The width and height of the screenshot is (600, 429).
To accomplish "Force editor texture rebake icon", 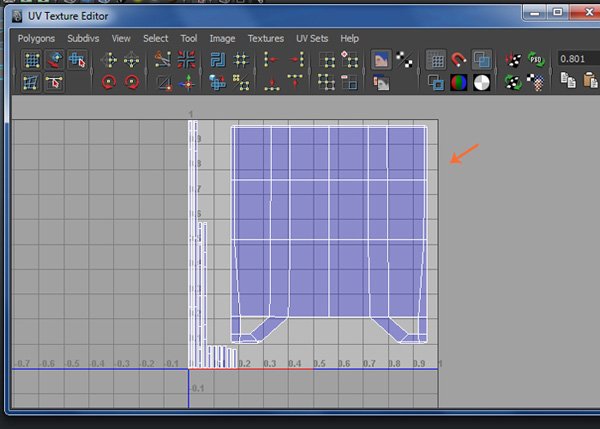I will 513,82.
